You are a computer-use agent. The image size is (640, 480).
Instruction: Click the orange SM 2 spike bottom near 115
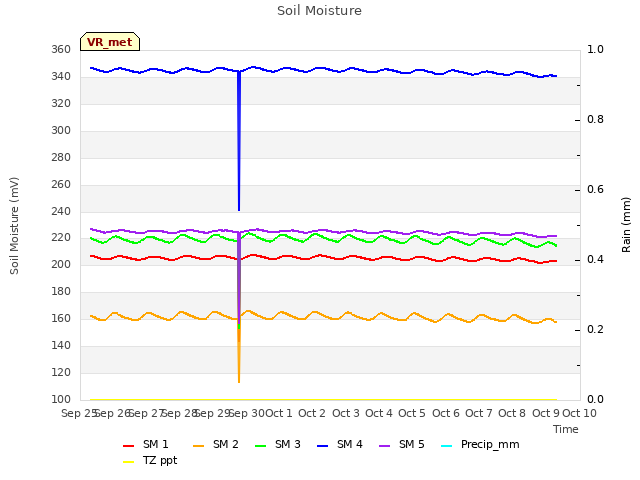pos(239,380)
